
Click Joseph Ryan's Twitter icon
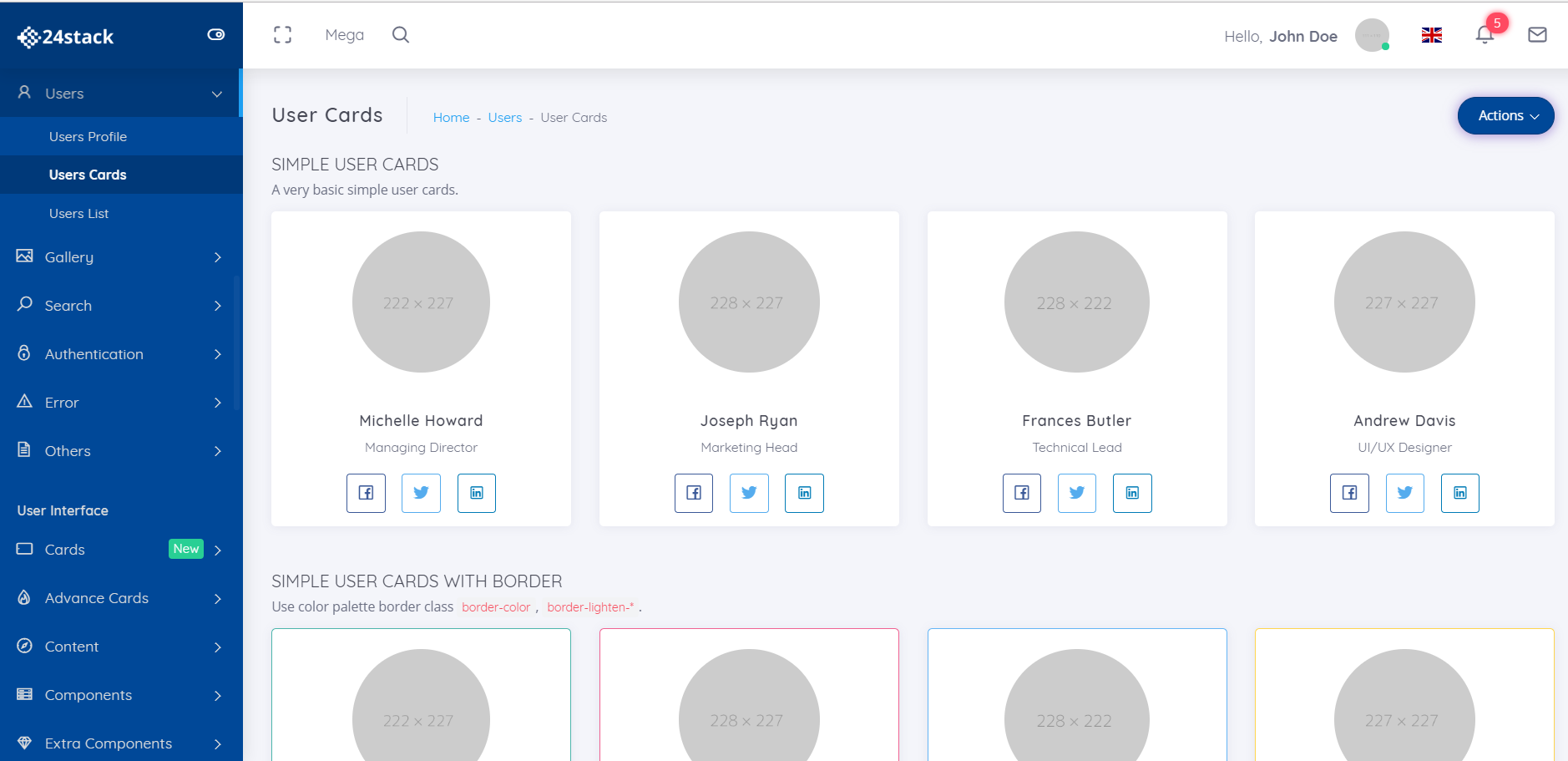tap(749, 493)
